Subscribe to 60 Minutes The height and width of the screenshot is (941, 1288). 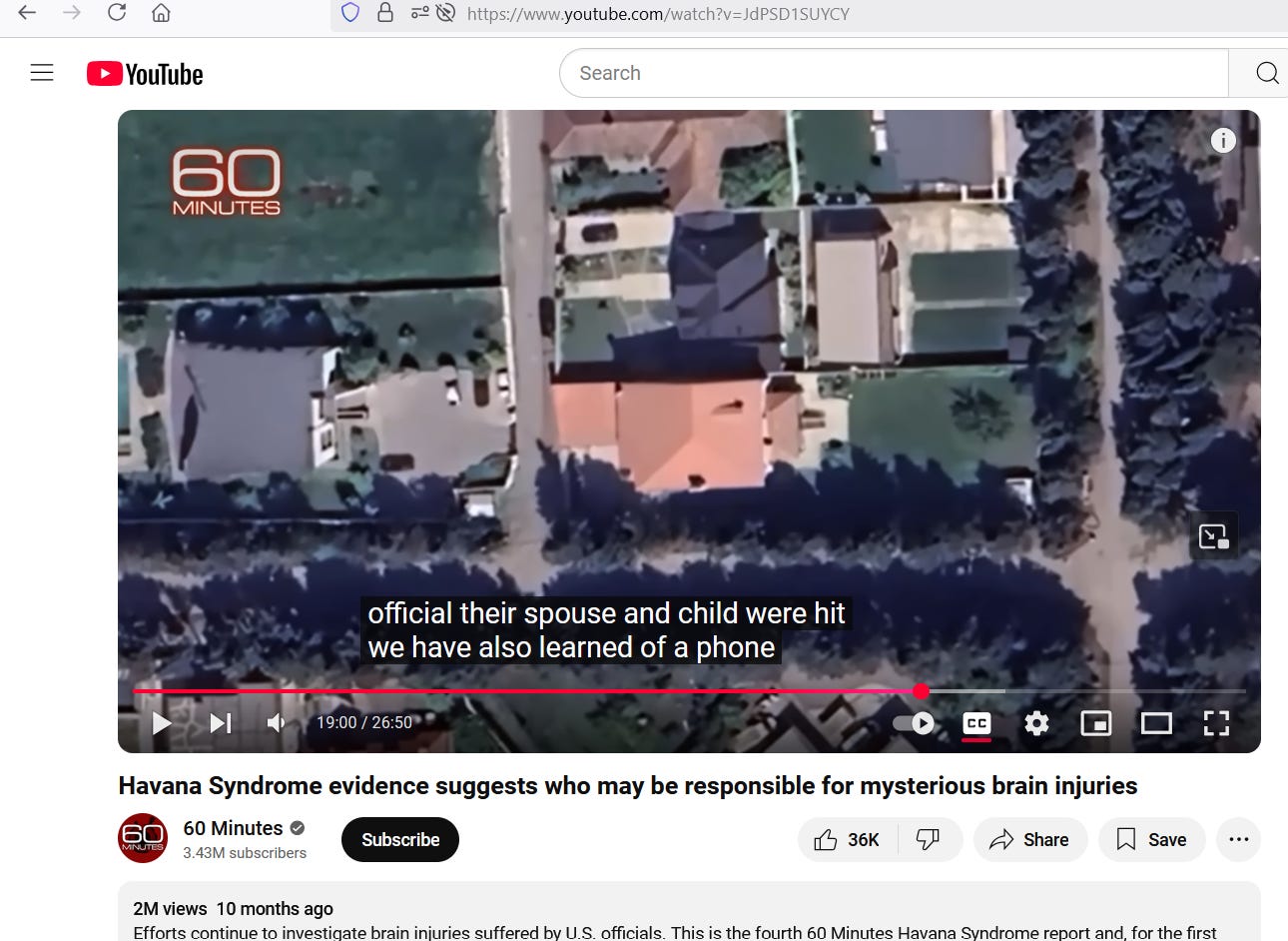click(x=400, y=839)
